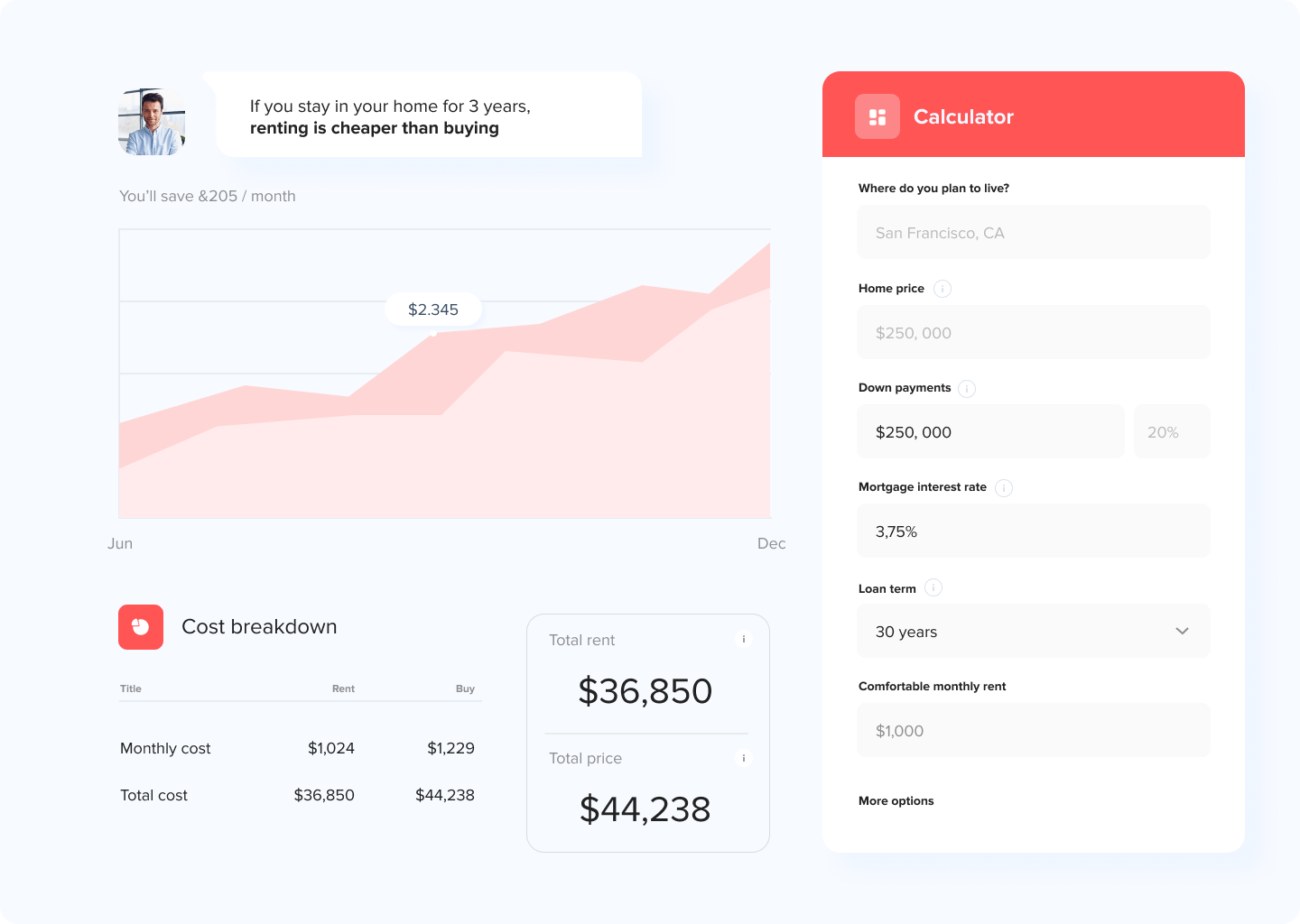Screen dimensions: 1300x924
Task: Click info icon on Total price card
Action: click(744, 758)
